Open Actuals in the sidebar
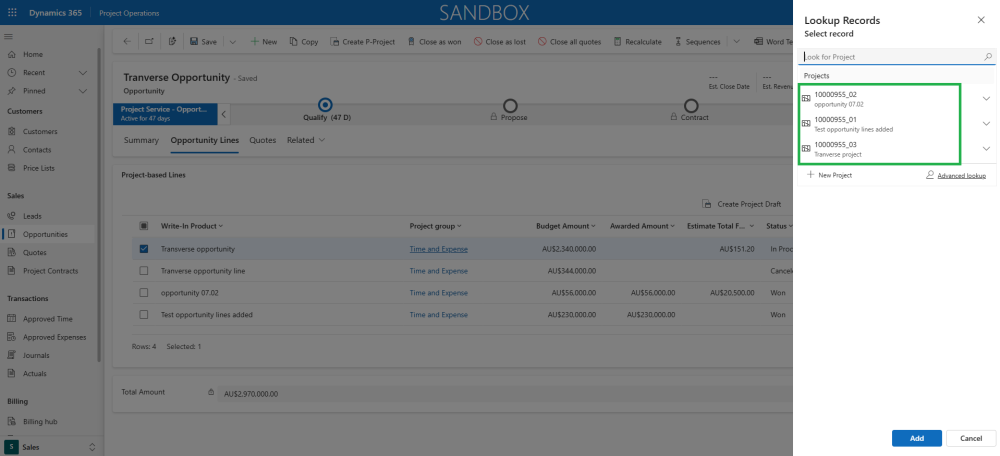Screen dimensions: 1000x456 [x=34, y=374]
